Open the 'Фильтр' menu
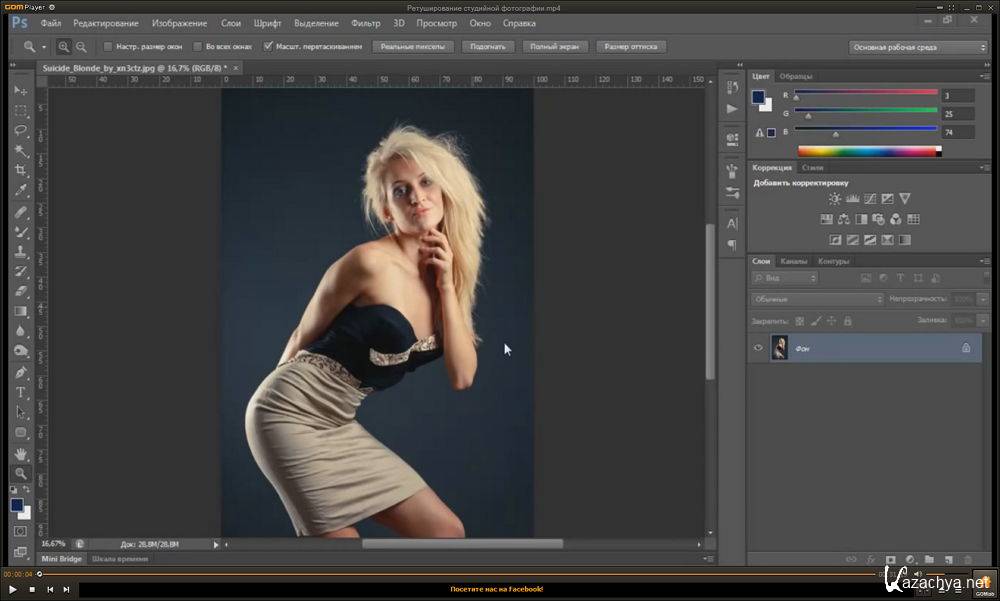The height and width of the screenshot is (601, 1000). (366, 23)
